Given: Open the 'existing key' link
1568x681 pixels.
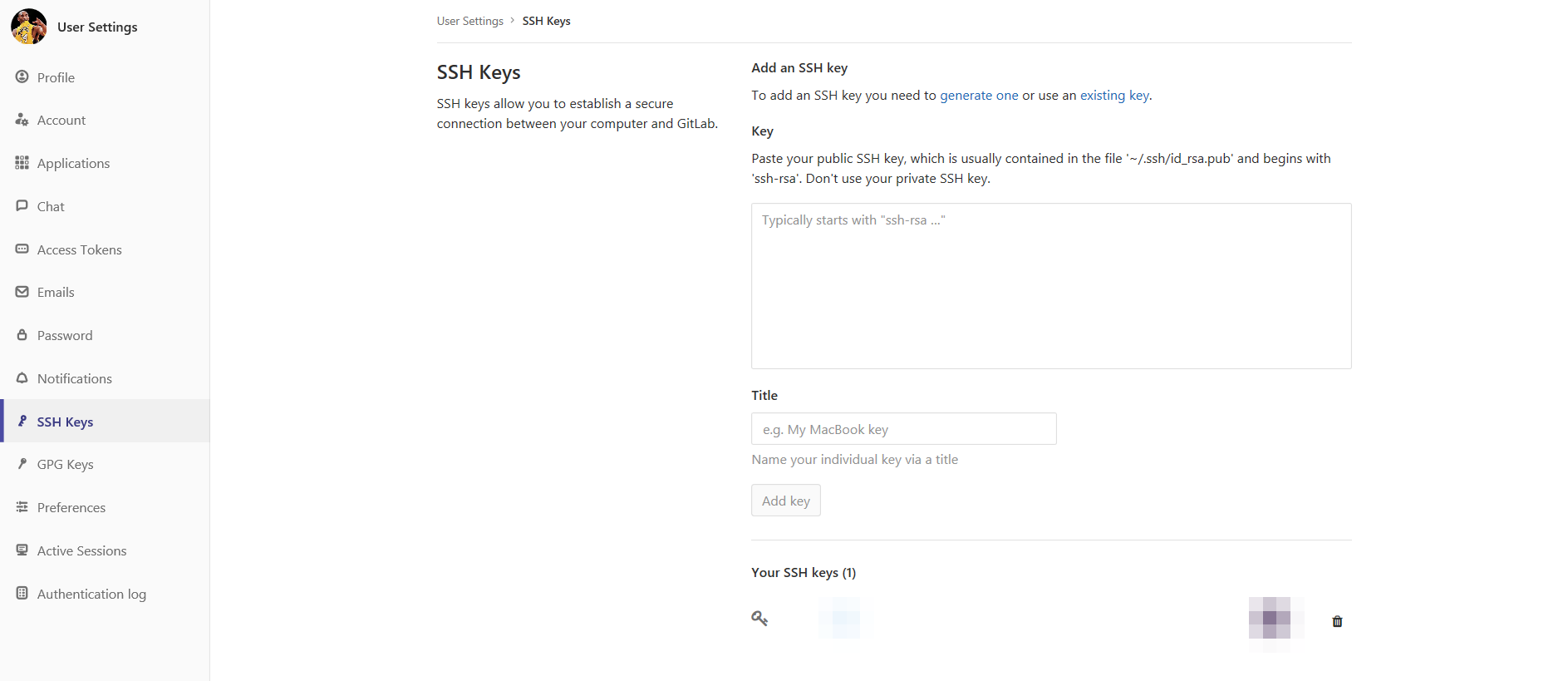Looking at the screenshot, I should click(1114, 96).
